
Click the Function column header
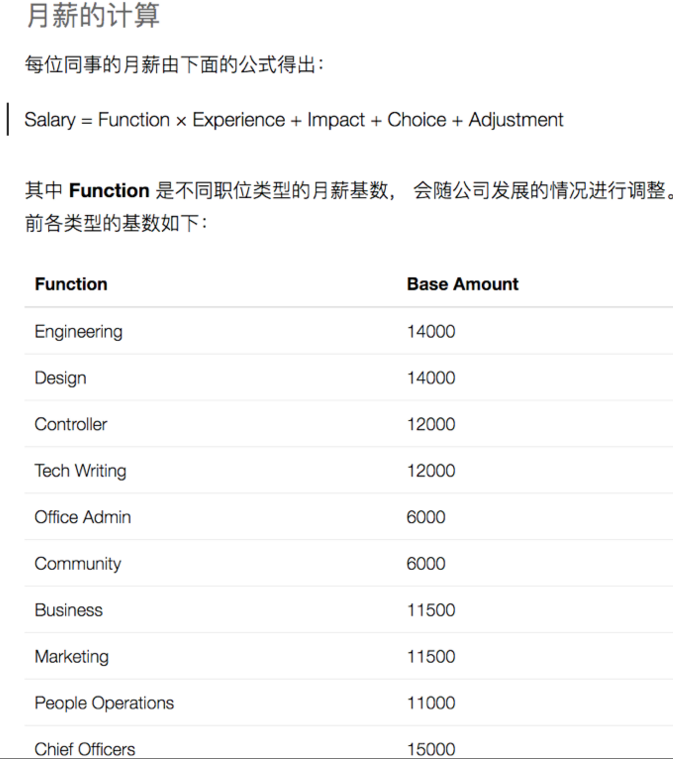coord(71,284)
